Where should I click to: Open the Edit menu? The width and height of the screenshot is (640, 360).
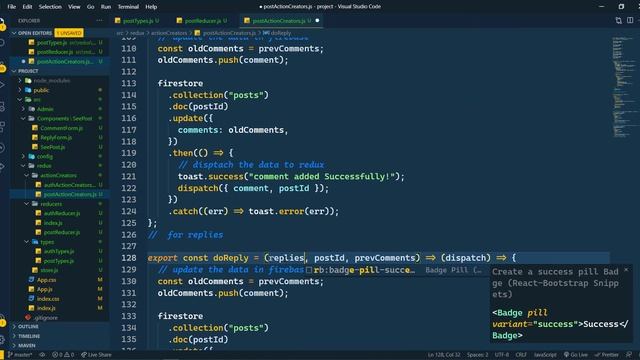click(27, 7)
